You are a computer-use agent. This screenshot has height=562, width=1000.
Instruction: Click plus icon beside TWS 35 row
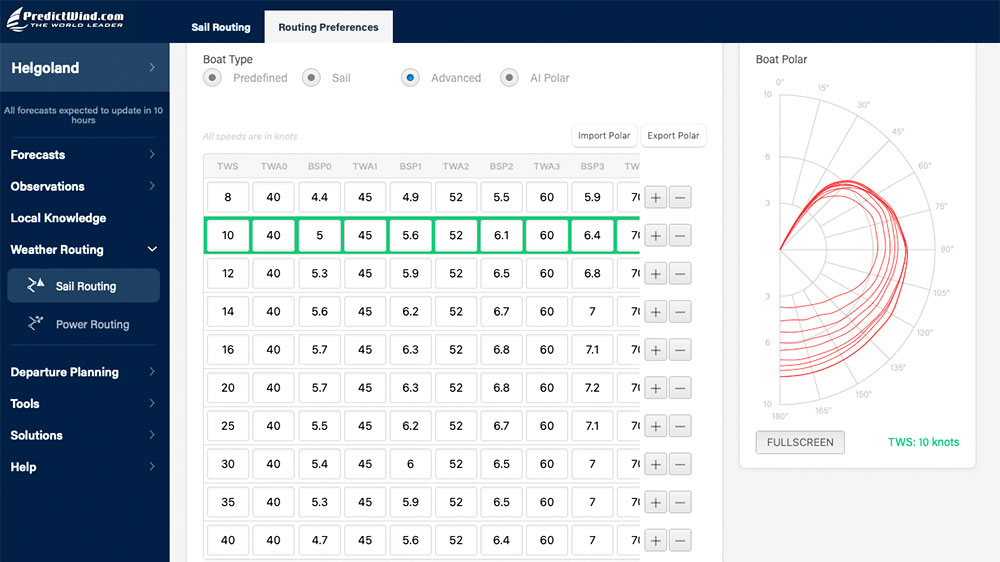point(655,502)
